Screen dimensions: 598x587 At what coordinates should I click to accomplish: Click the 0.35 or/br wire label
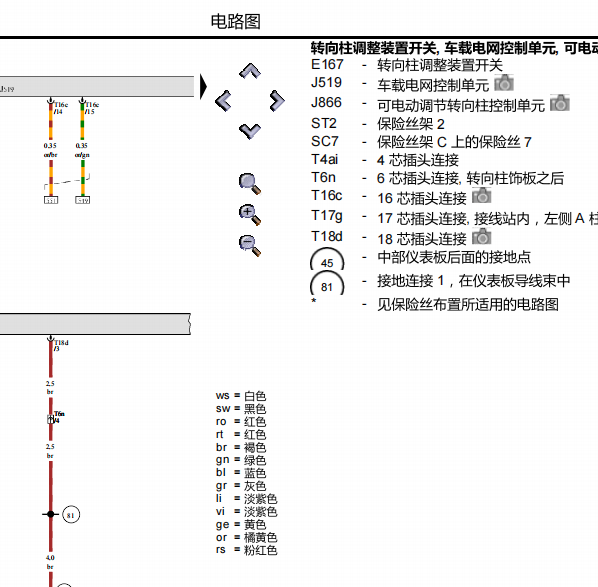coord(50,150)
